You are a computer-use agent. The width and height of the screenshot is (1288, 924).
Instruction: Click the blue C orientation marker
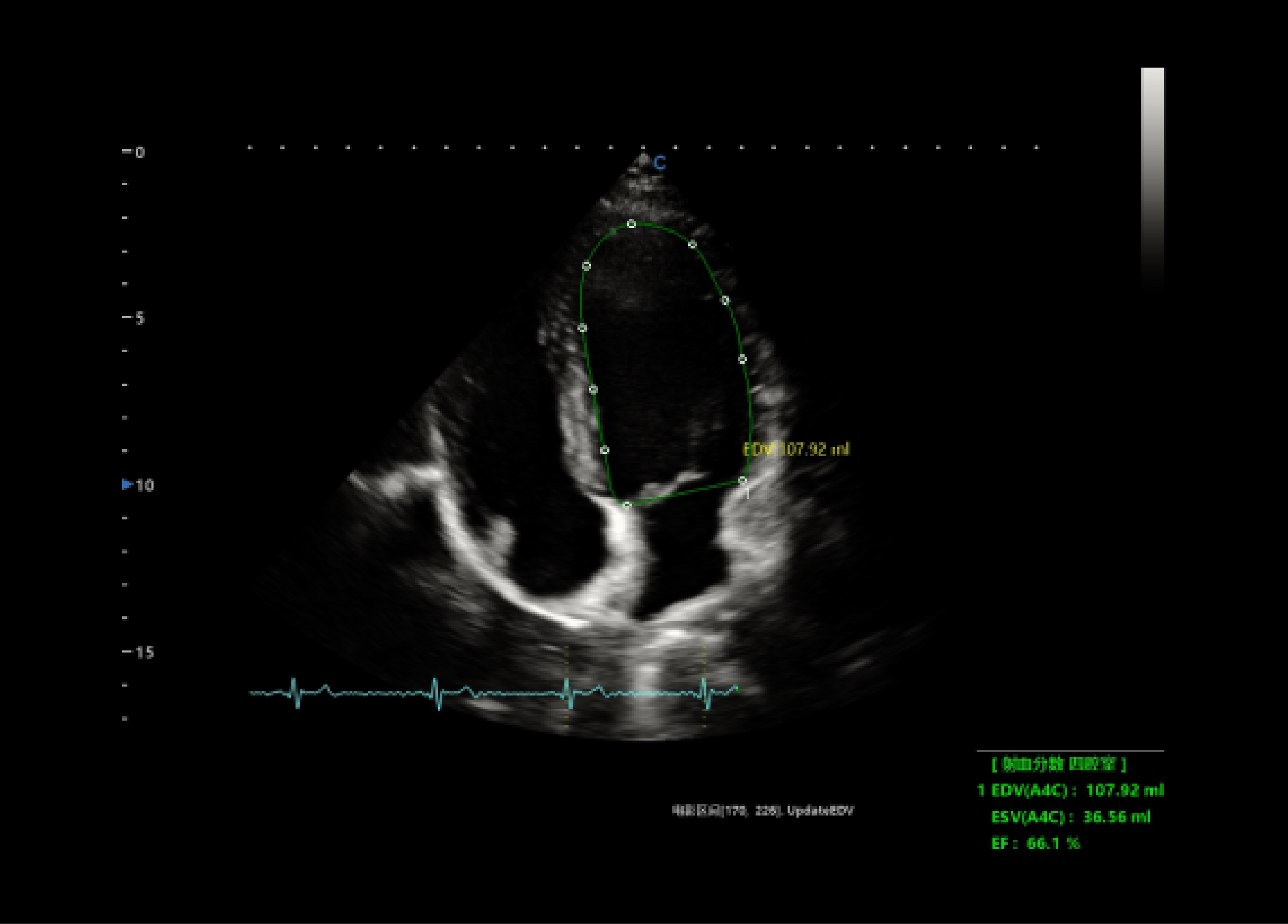coord(659,164)
